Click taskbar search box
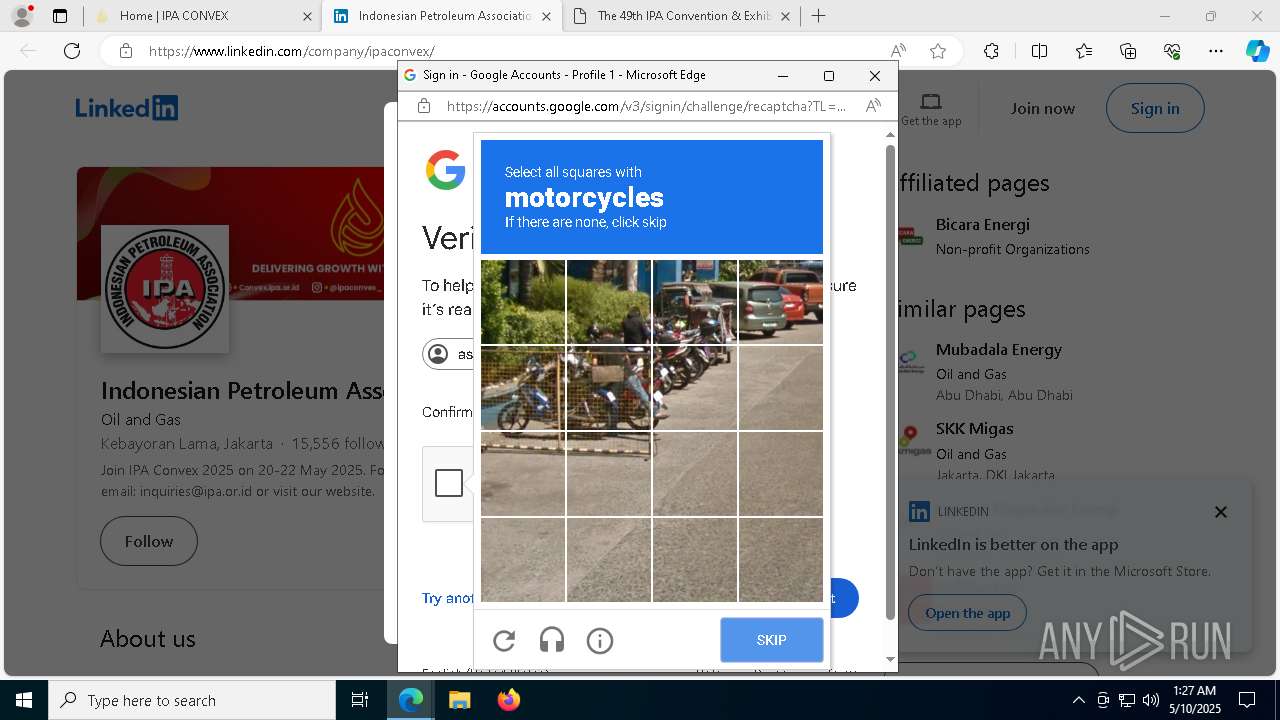1280x720 pixels. pos(192,700)
